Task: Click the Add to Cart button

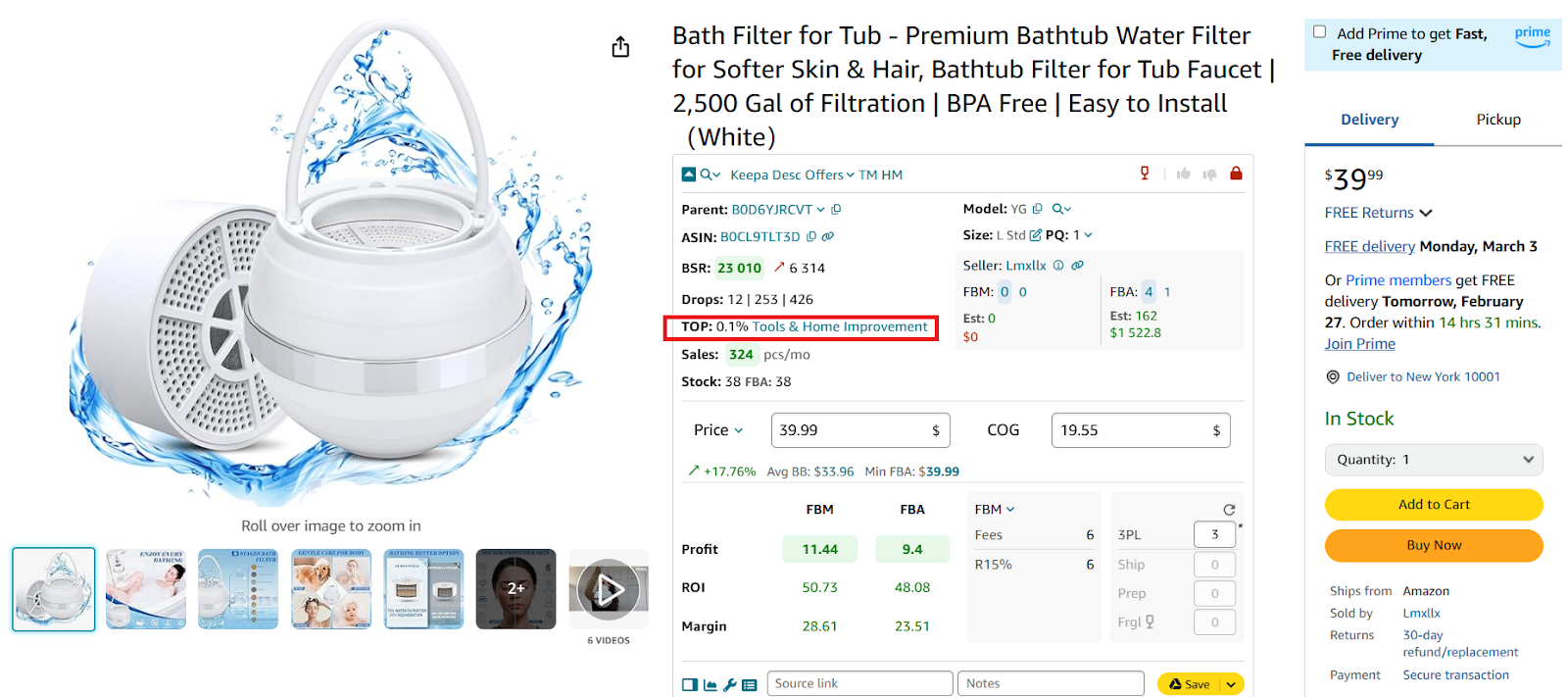Action: 1434,504
